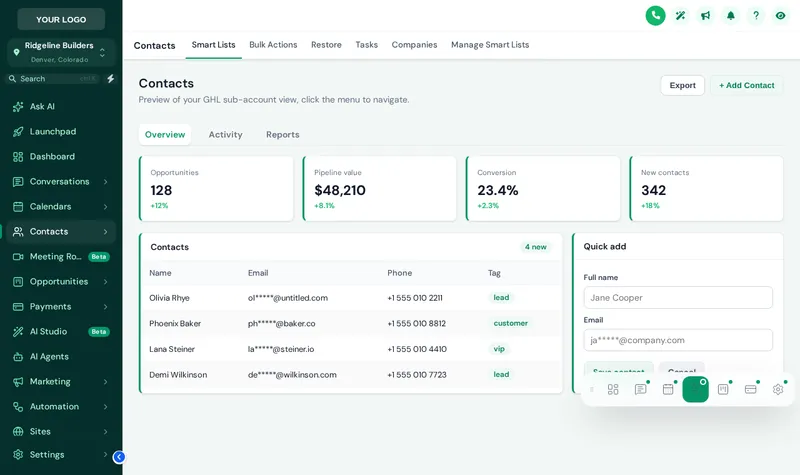This screenshot has height=475, width=800.
Task: Click YOUR LOGO placeholder button
Action: (61, 19)
